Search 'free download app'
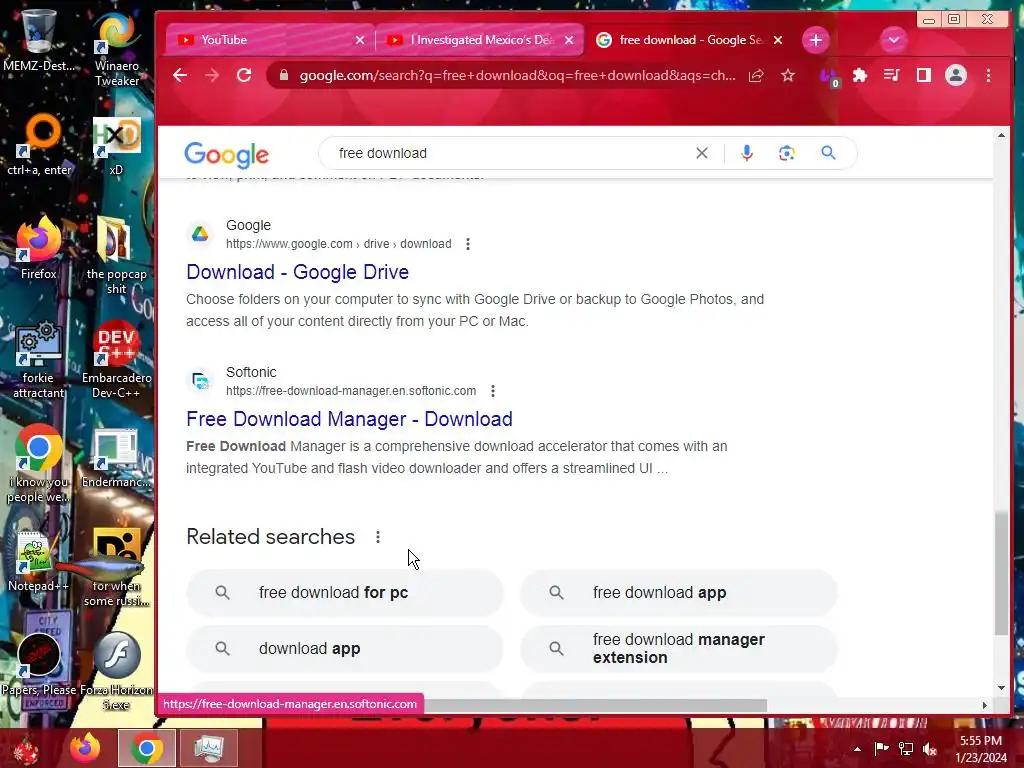Screen dimensions: 1024x768 pyautogui.click(x=679, y=593)
